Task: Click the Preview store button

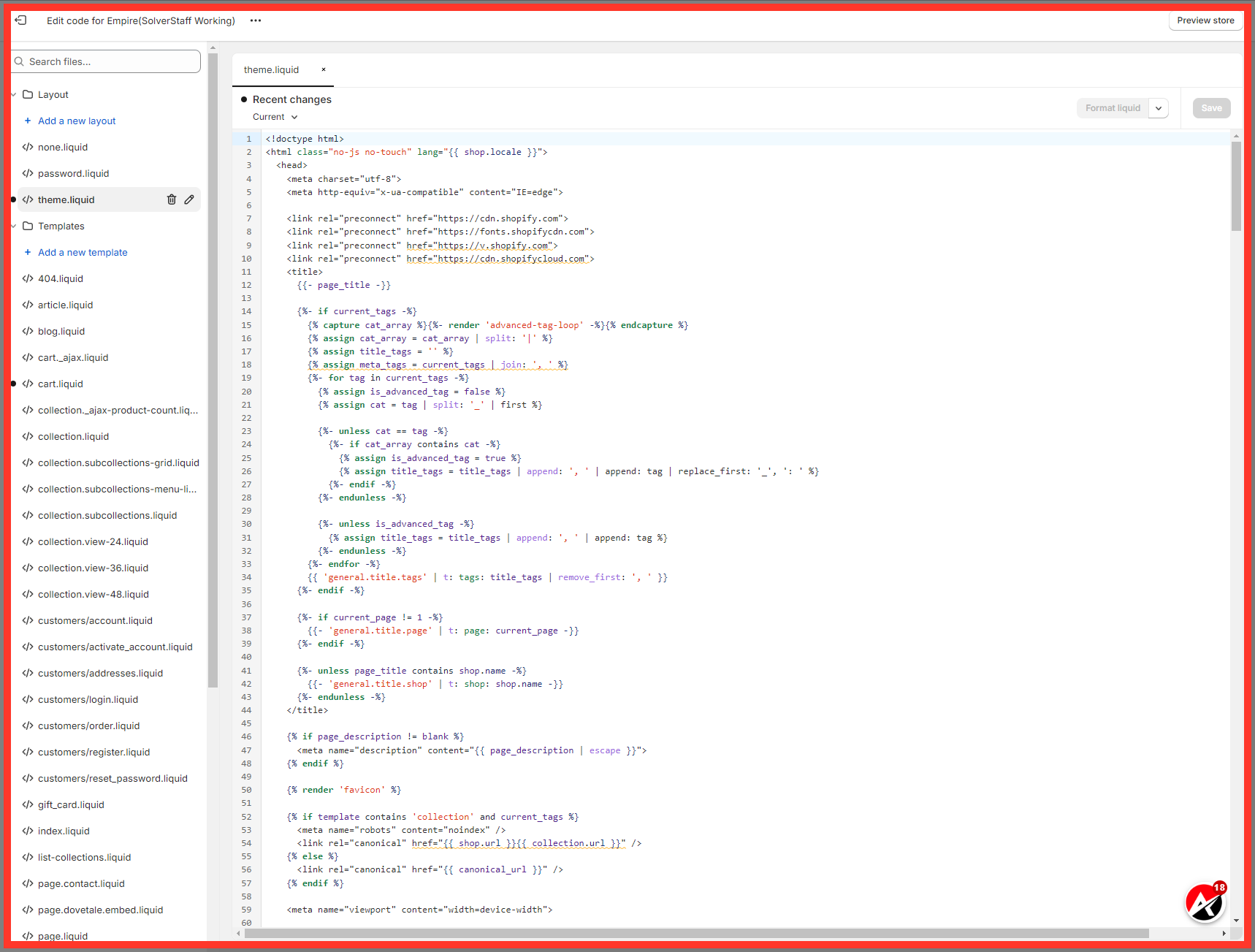Action: pos(1205,20)
